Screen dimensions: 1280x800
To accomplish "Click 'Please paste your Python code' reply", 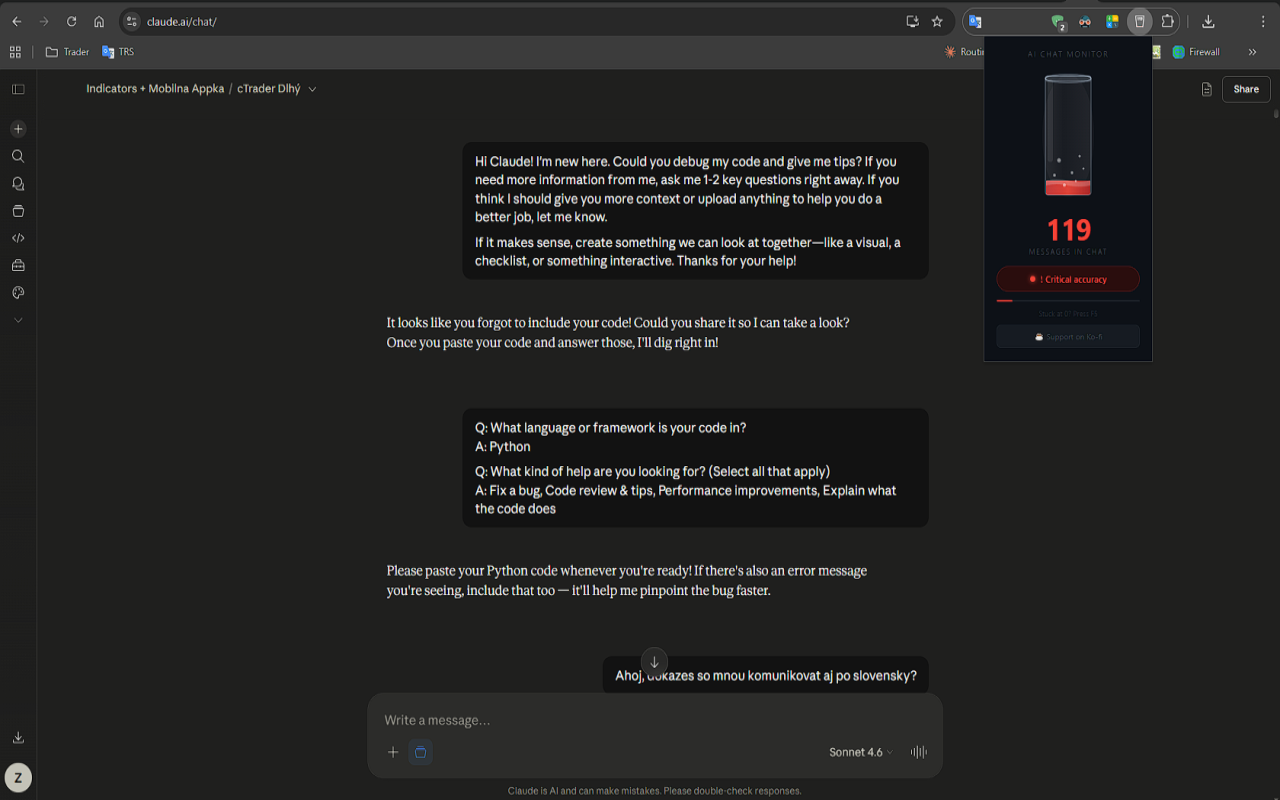I will click(x=627, y=580).
